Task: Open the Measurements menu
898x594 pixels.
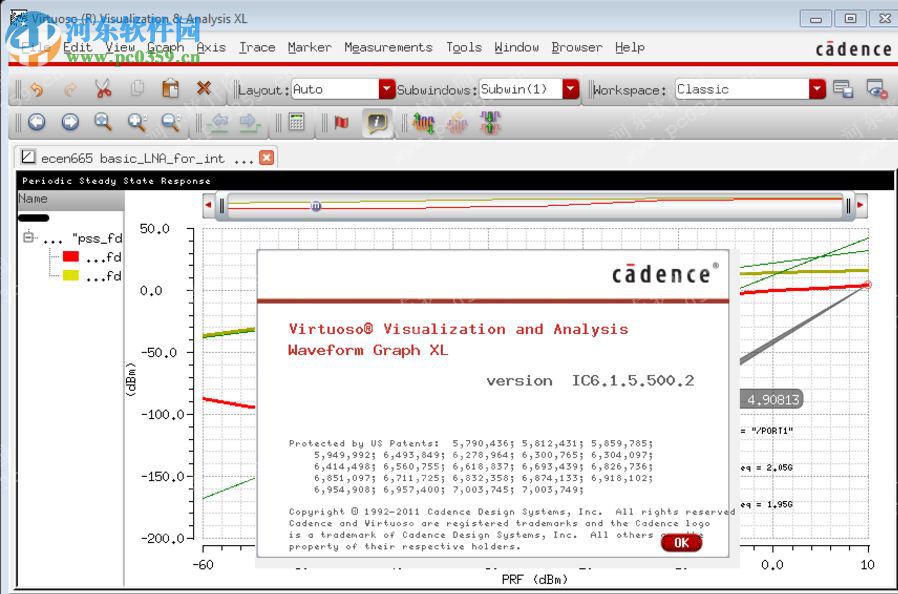Action: (x=389, y=47)
